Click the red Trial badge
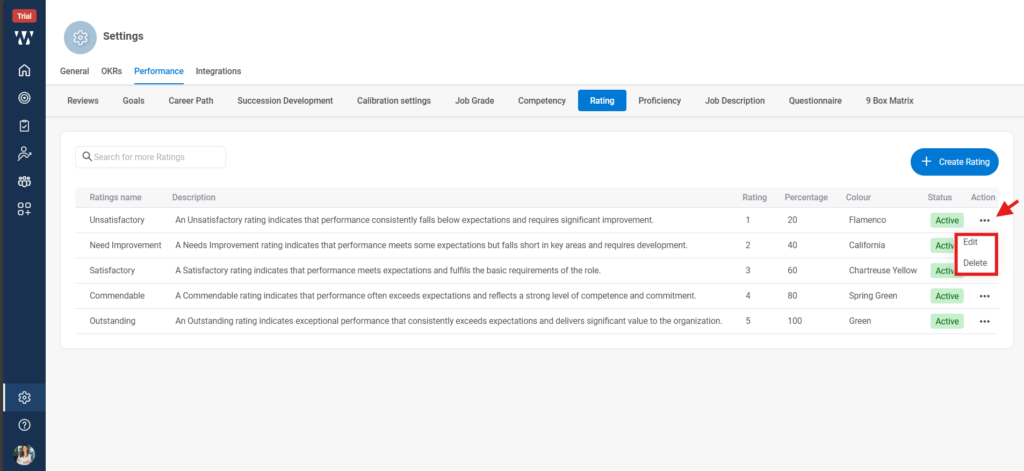The image size is (1024, 471). 24,16
